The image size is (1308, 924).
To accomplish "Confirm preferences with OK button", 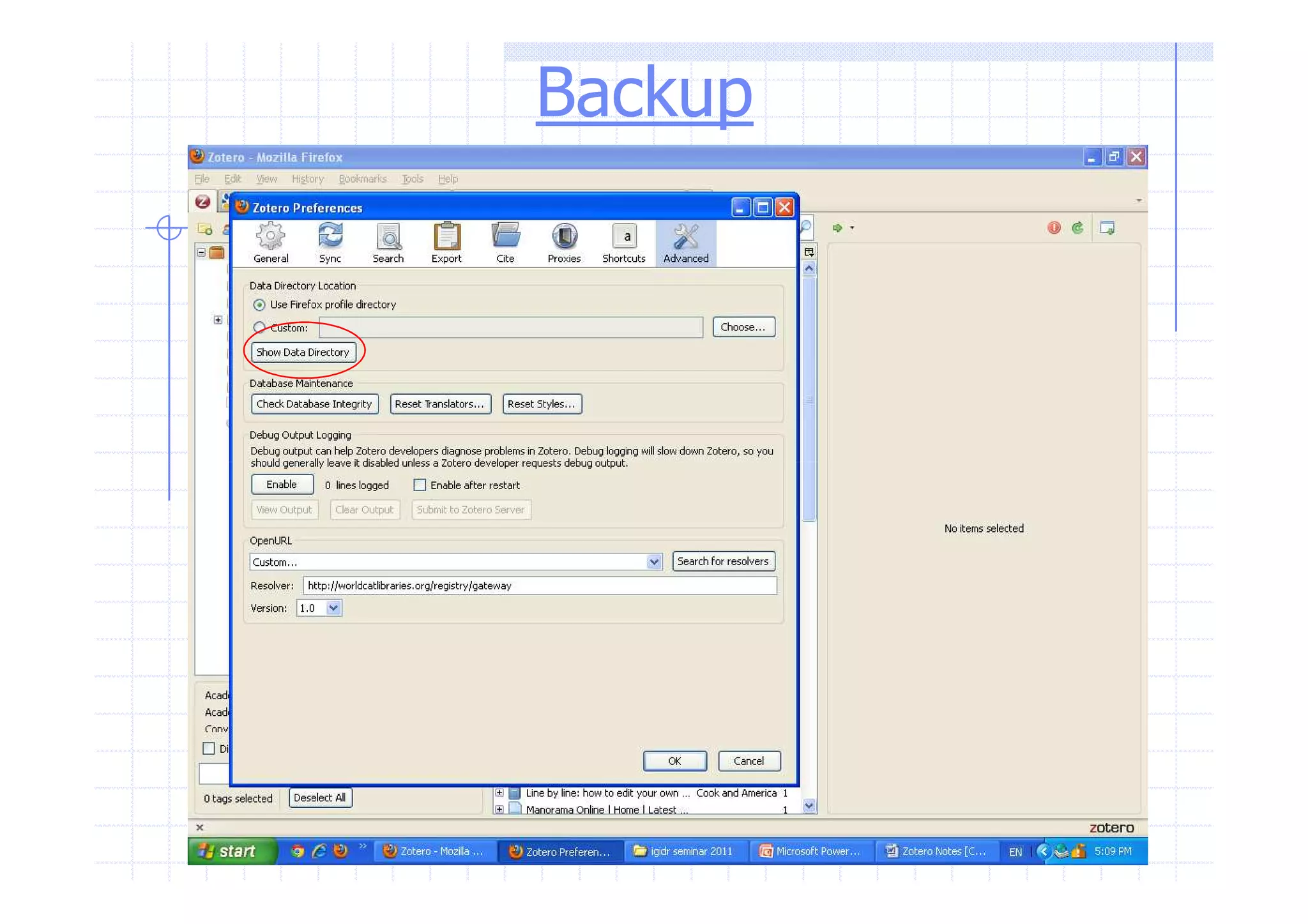I will click(x=674, y=761).
